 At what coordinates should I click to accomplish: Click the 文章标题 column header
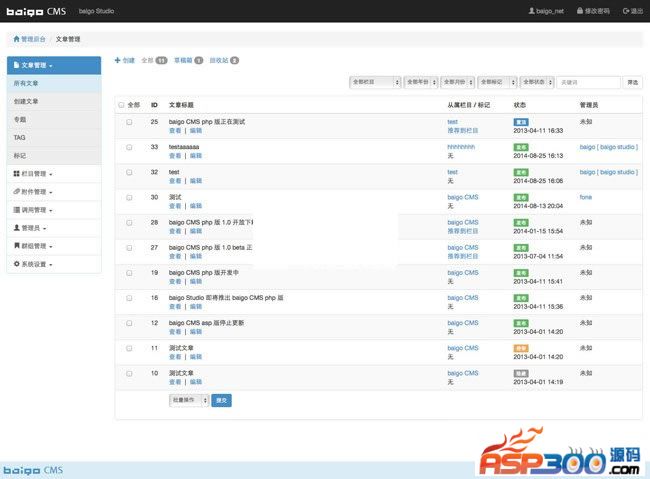(x=181, y=105)
